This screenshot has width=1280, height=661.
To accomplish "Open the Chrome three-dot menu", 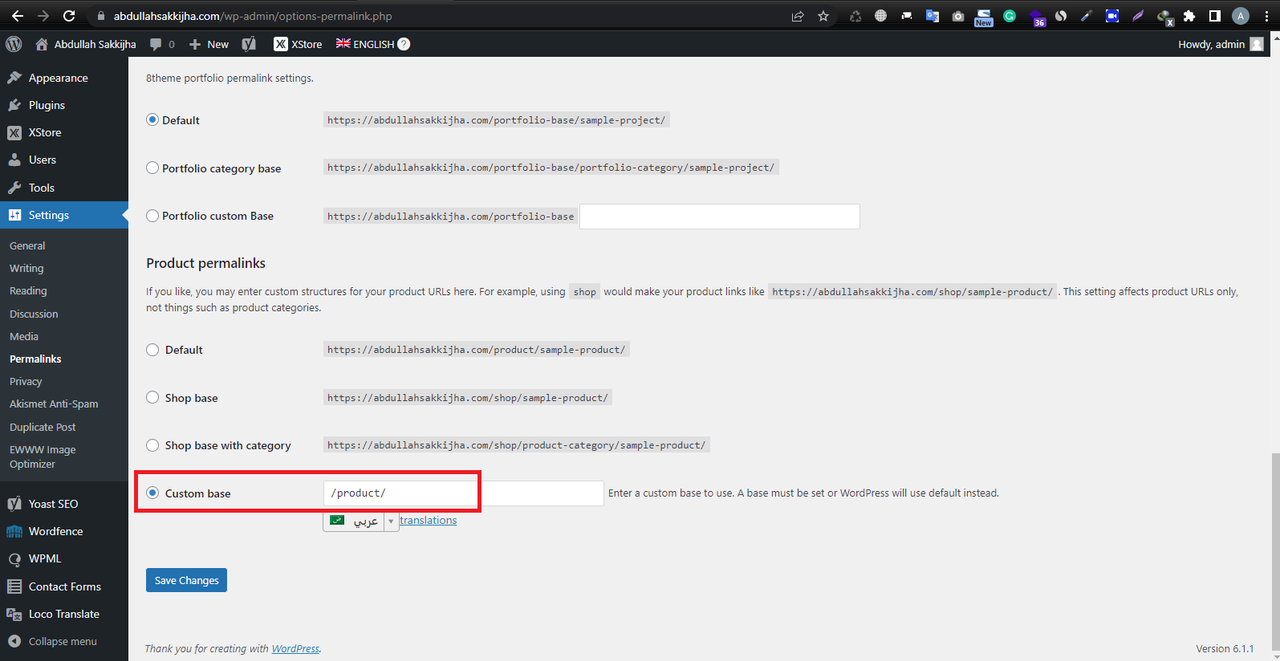I will pyautogui.click(x=1265, y=16).
